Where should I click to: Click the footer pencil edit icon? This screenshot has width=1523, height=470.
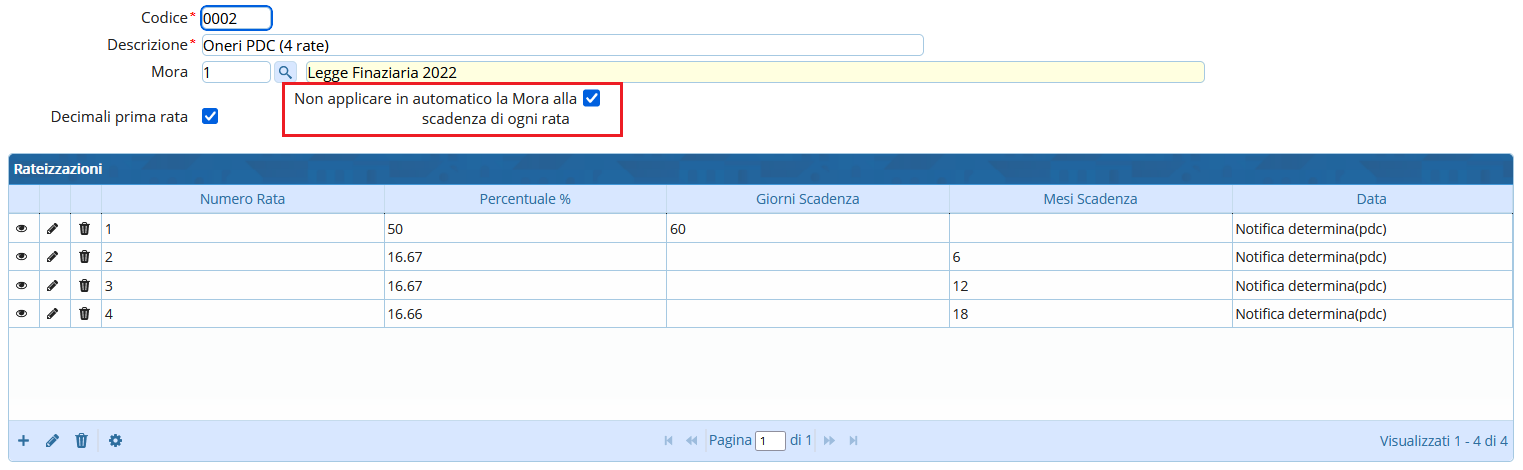[53, 441]
